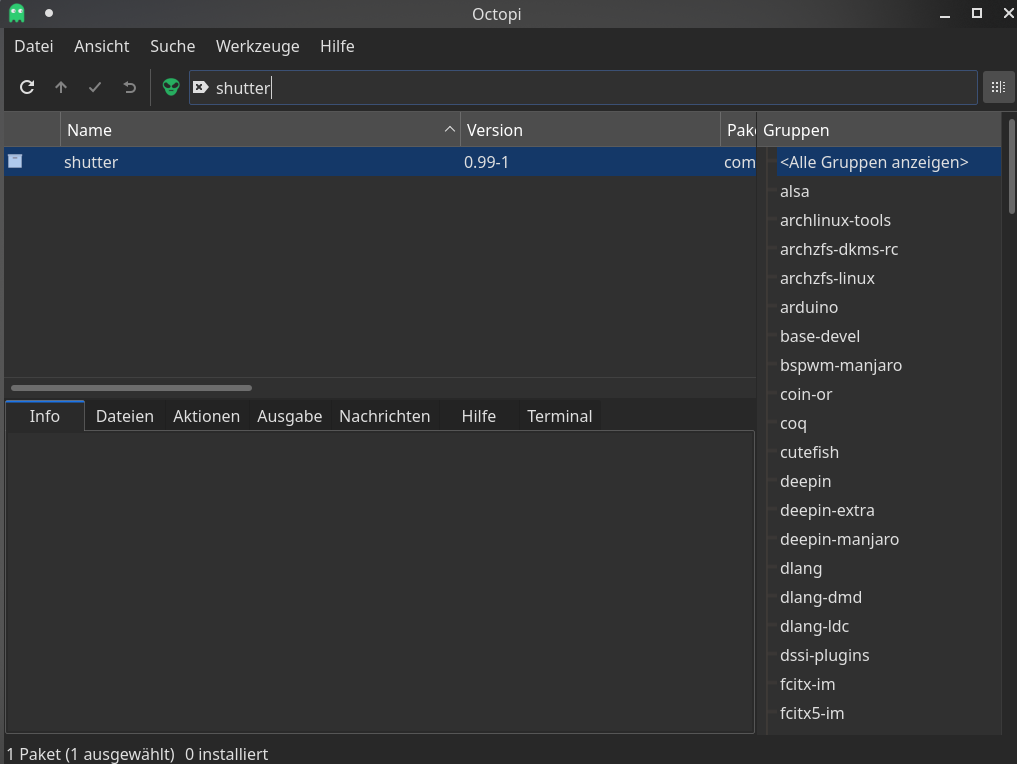Select the base-devel group
Viewport: 1017px width, 764px height.
(820, 336)
